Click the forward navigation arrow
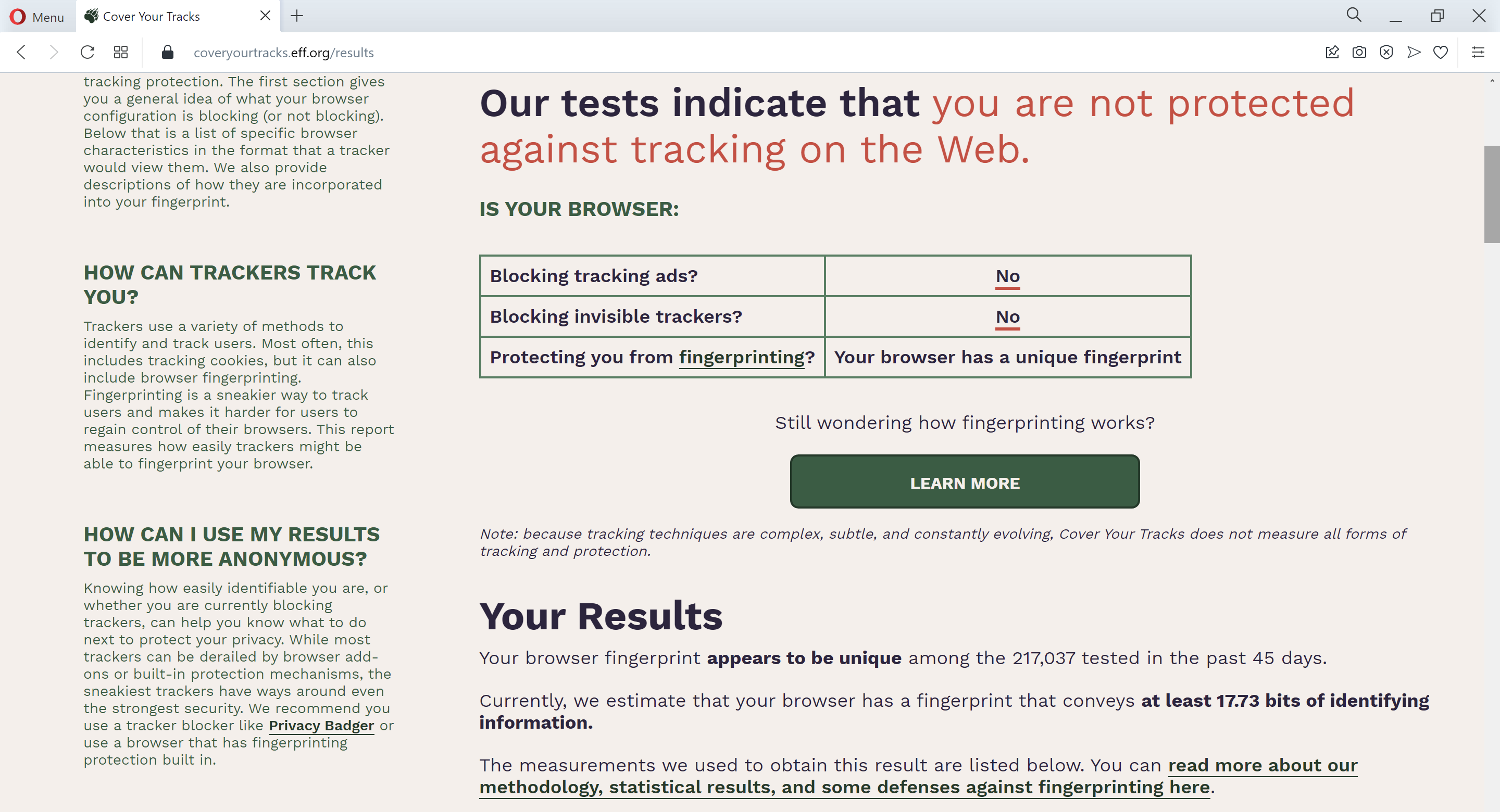 click(53, 52)
